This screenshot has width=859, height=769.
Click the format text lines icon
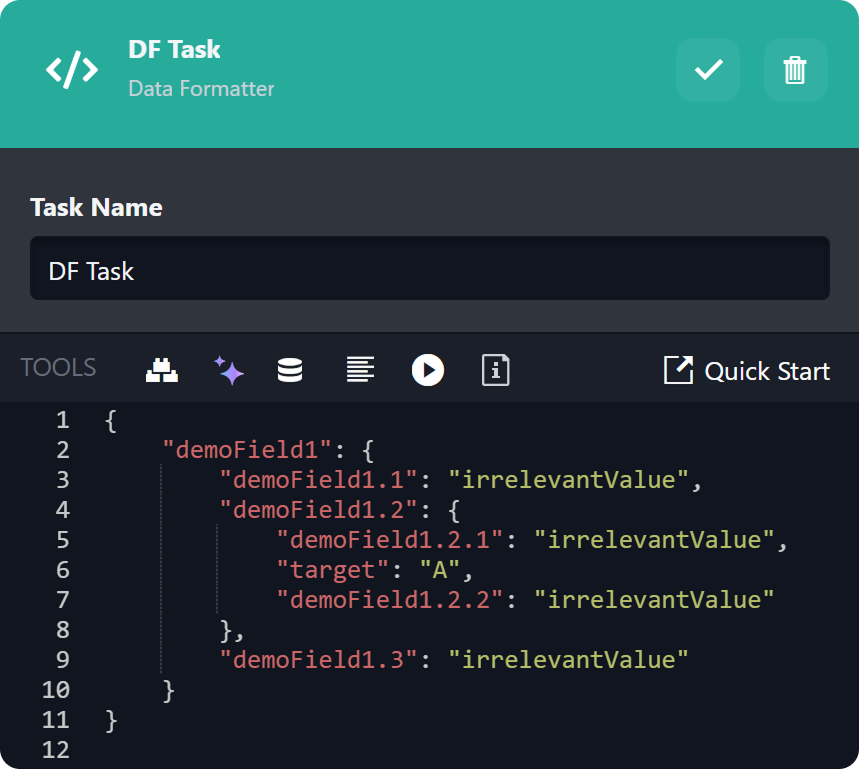pos(360,370)
